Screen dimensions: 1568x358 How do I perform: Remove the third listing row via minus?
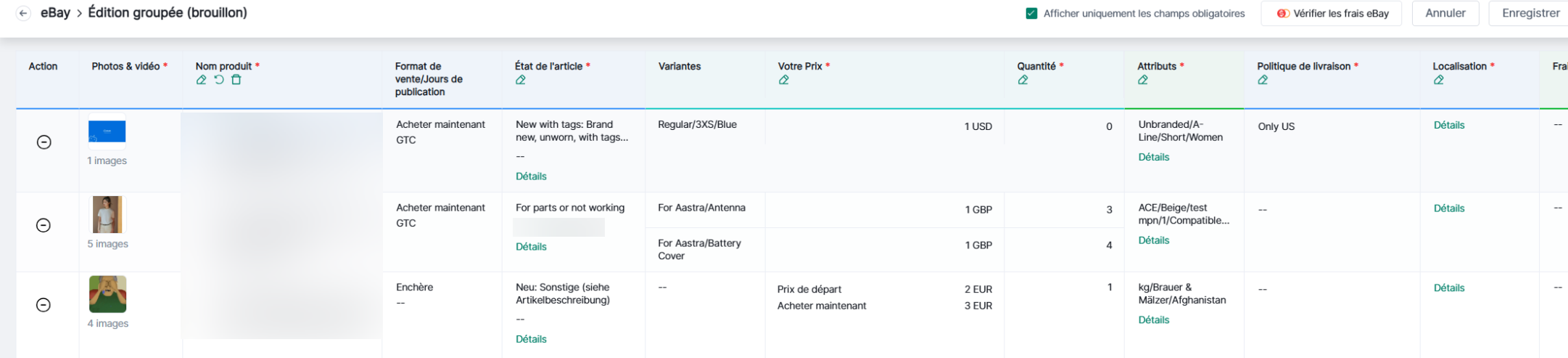pyautogui.click(x=44, y=305)
